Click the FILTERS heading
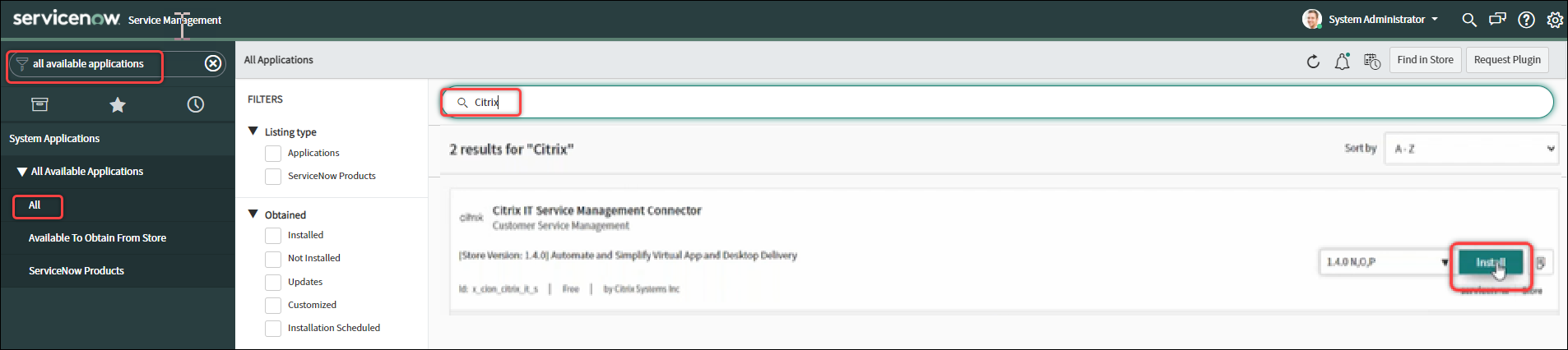Screen dimensions: 1568x350 (265, 99)
